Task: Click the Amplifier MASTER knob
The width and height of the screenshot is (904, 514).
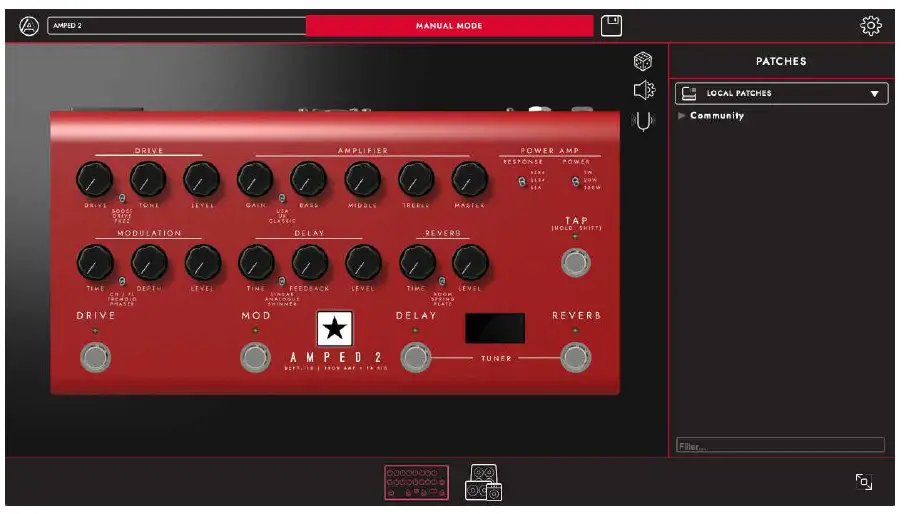Action: [x=469, y=180]
